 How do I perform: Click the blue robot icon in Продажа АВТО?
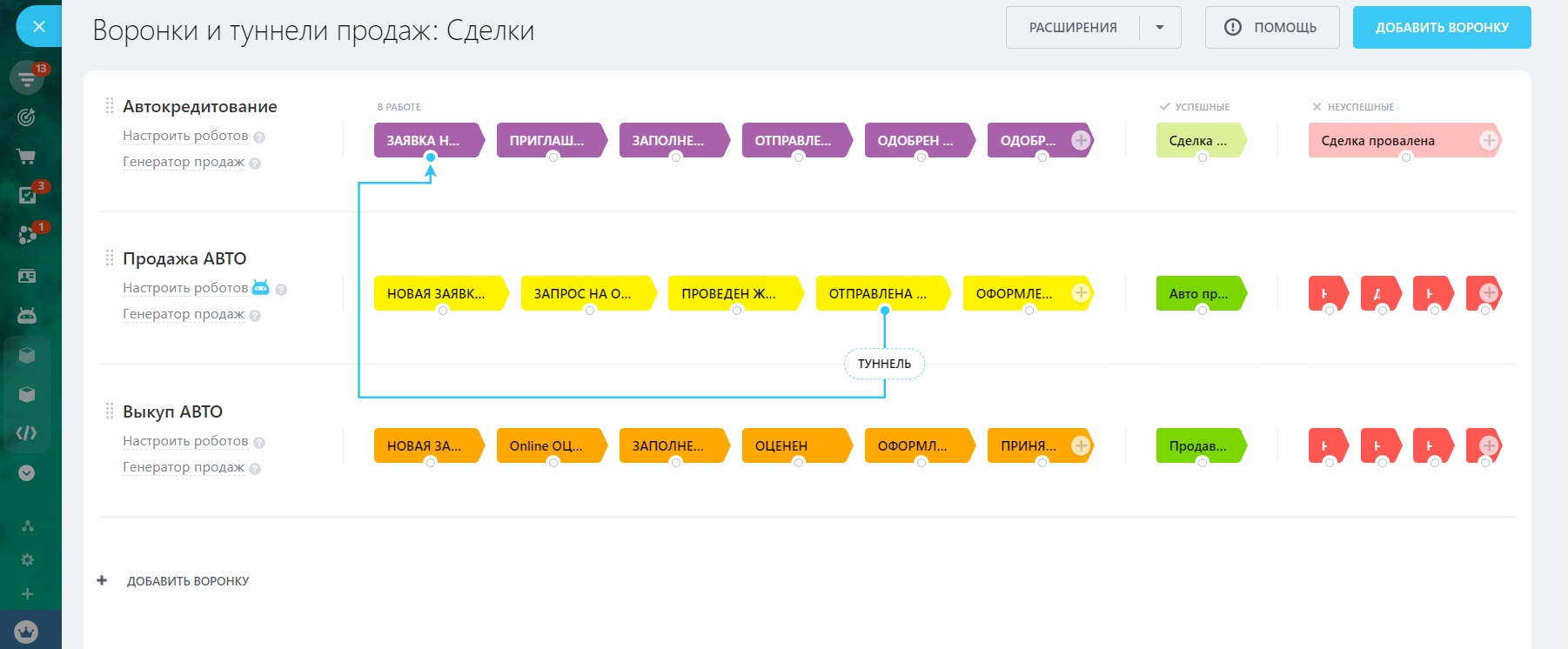pyautogui.click(x=260, y=287)
